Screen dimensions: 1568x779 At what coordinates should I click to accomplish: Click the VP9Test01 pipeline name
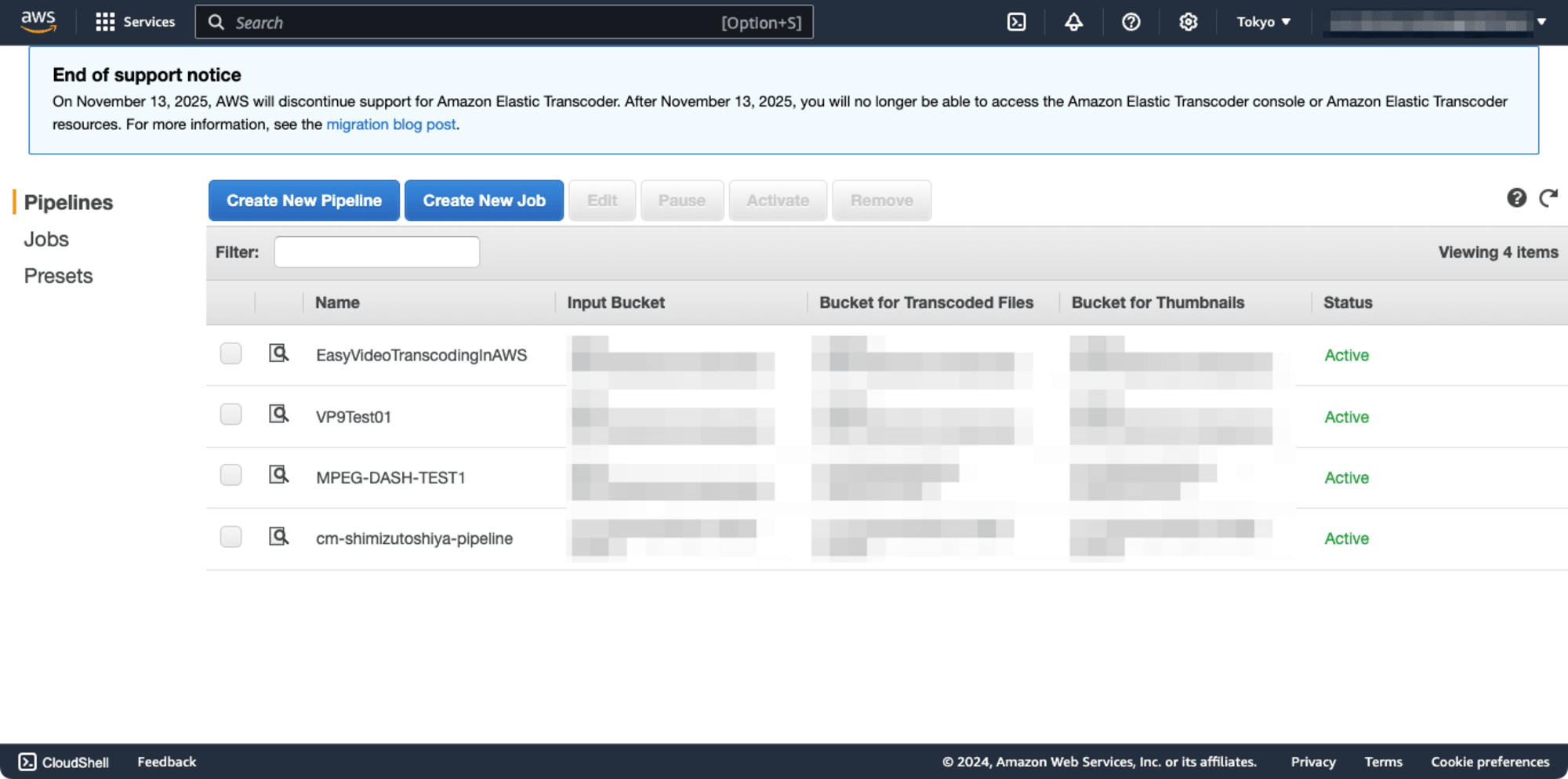pyautogui.click(x=353, y=417)
